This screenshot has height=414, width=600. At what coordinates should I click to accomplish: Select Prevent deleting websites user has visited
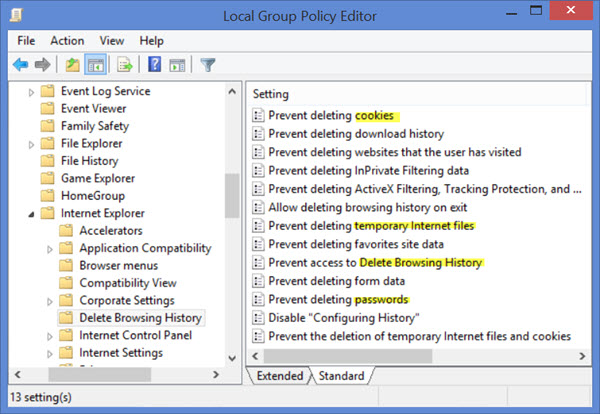pos(395,152)
